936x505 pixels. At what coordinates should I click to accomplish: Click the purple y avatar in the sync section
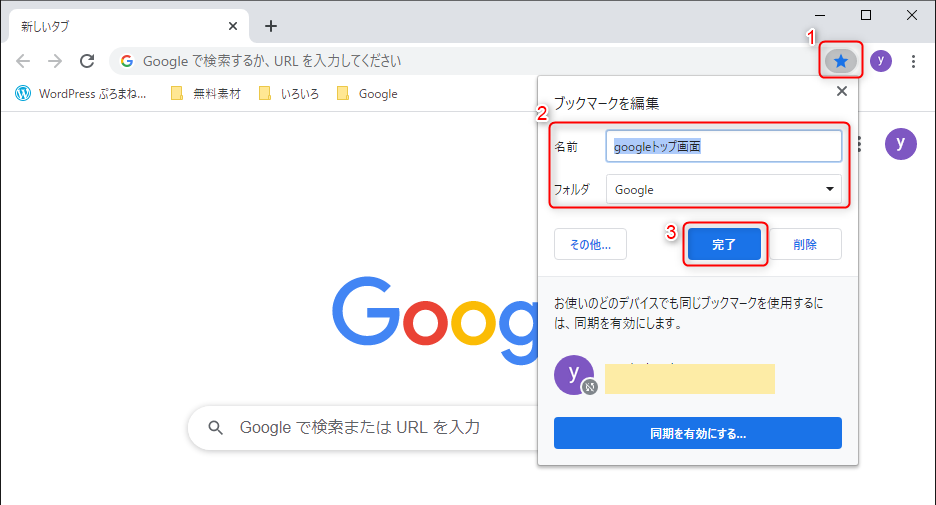574,375
